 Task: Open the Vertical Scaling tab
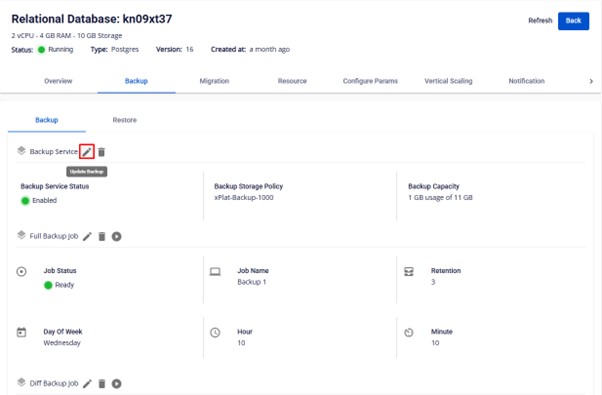tap(448, 81)
